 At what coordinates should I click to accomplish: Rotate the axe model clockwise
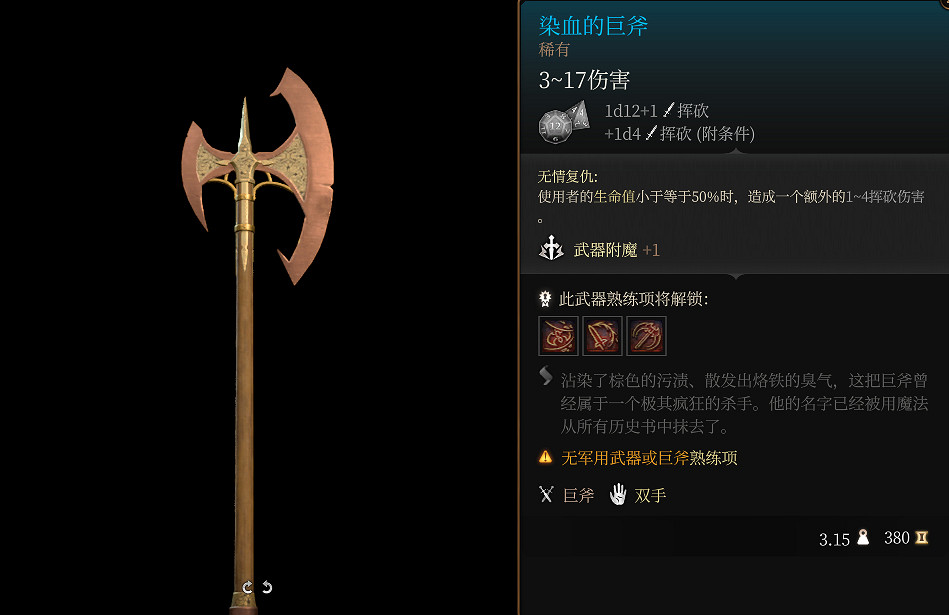coord(247,587)
